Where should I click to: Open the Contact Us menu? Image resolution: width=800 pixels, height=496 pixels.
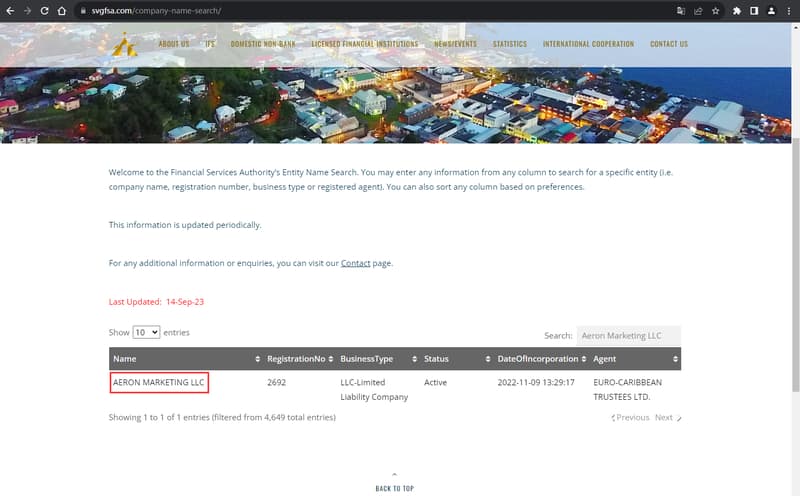(669, 44)
